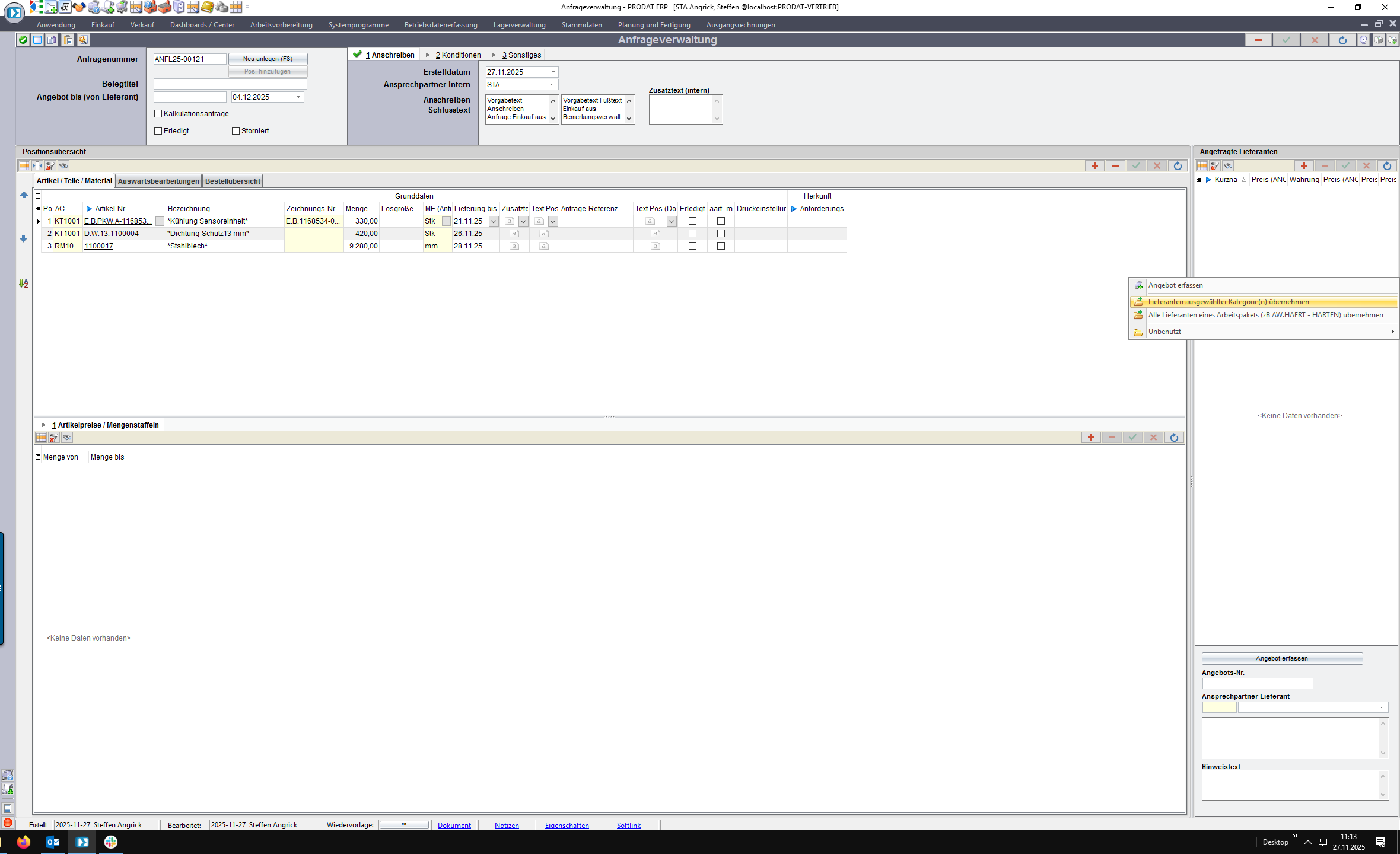The height and width of the screenshot is (854, 1400).
Task: Check Erledigt box for Dichtung-Schutz13 row
Action: 692,234
